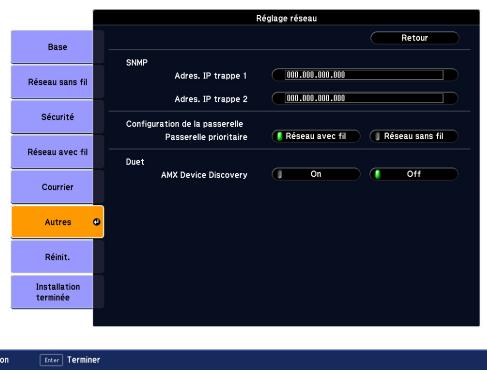The height and width of the screenshot is (374, 487).
Task: Open the Courrier tab
Action: [52, 187]
